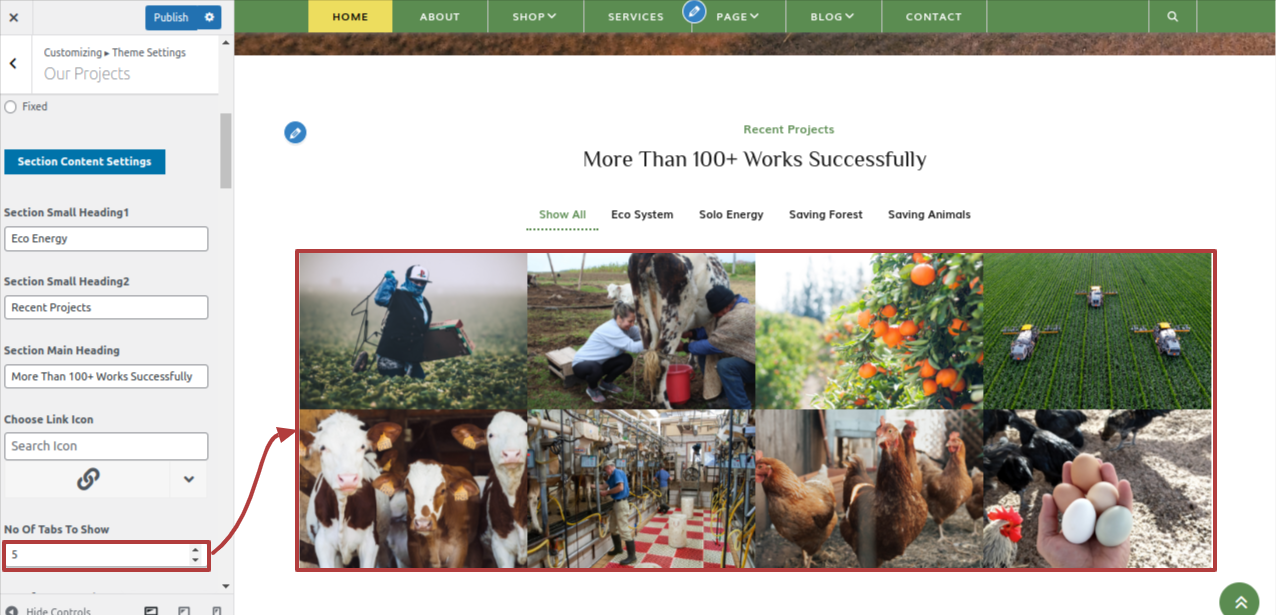This screenshot has height=615, width=1276.
Task: Click the pencil edit icon beside Recent Projects
Action: [295, 132]
